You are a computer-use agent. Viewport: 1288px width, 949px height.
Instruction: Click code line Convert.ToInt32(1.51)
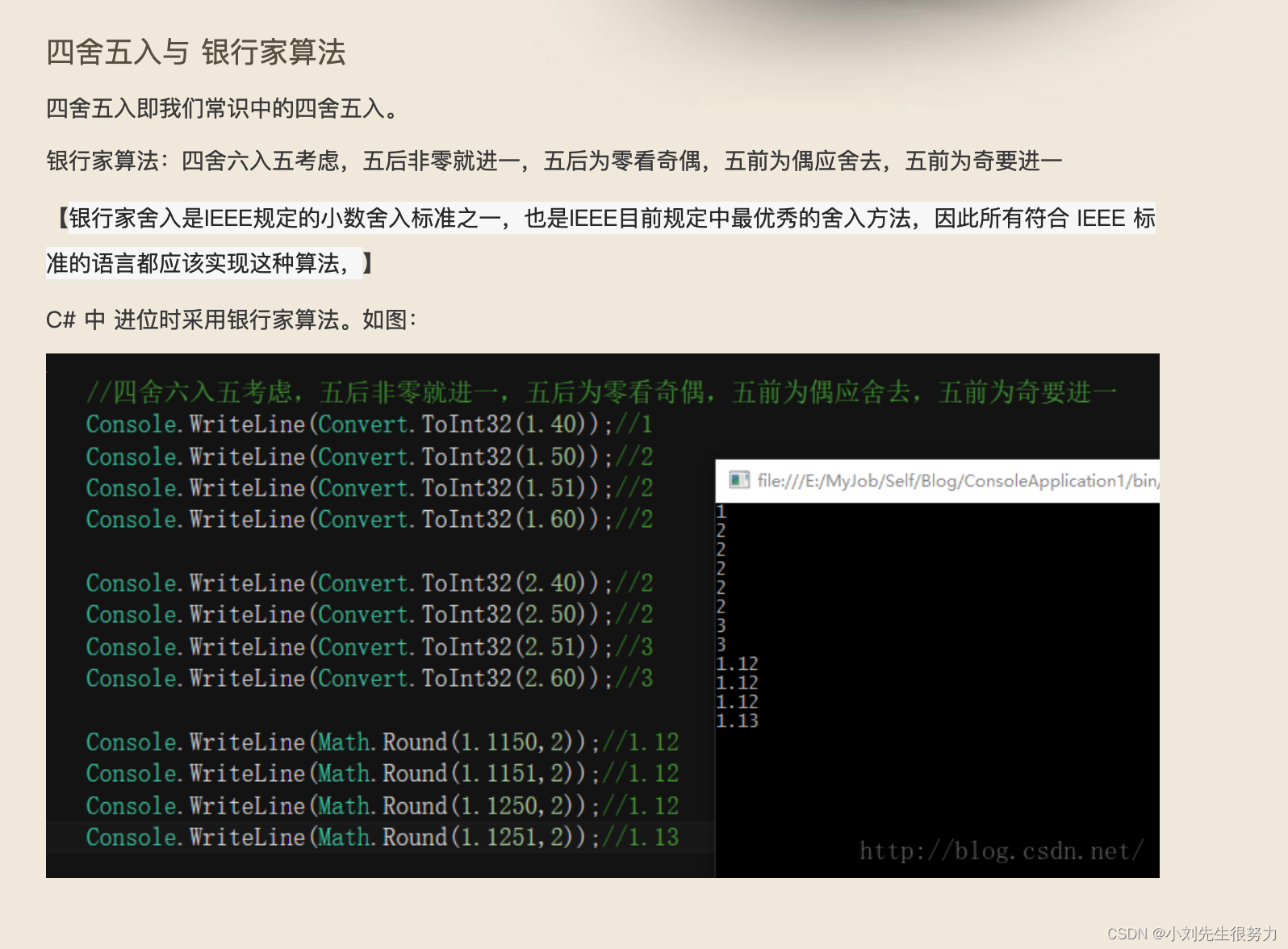pyautogui.click(x=370, y=487)
